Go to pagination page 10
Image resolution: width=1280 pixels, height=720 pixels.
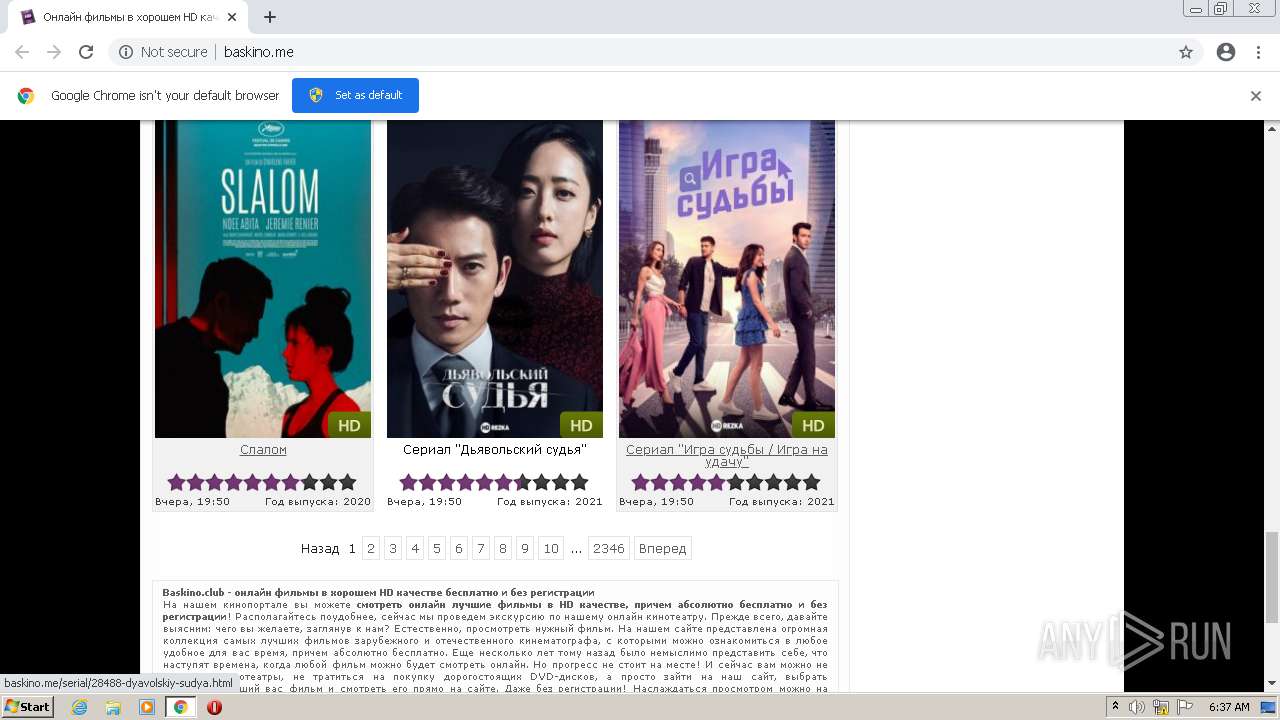pyautogui.click(x=551, y=548)
